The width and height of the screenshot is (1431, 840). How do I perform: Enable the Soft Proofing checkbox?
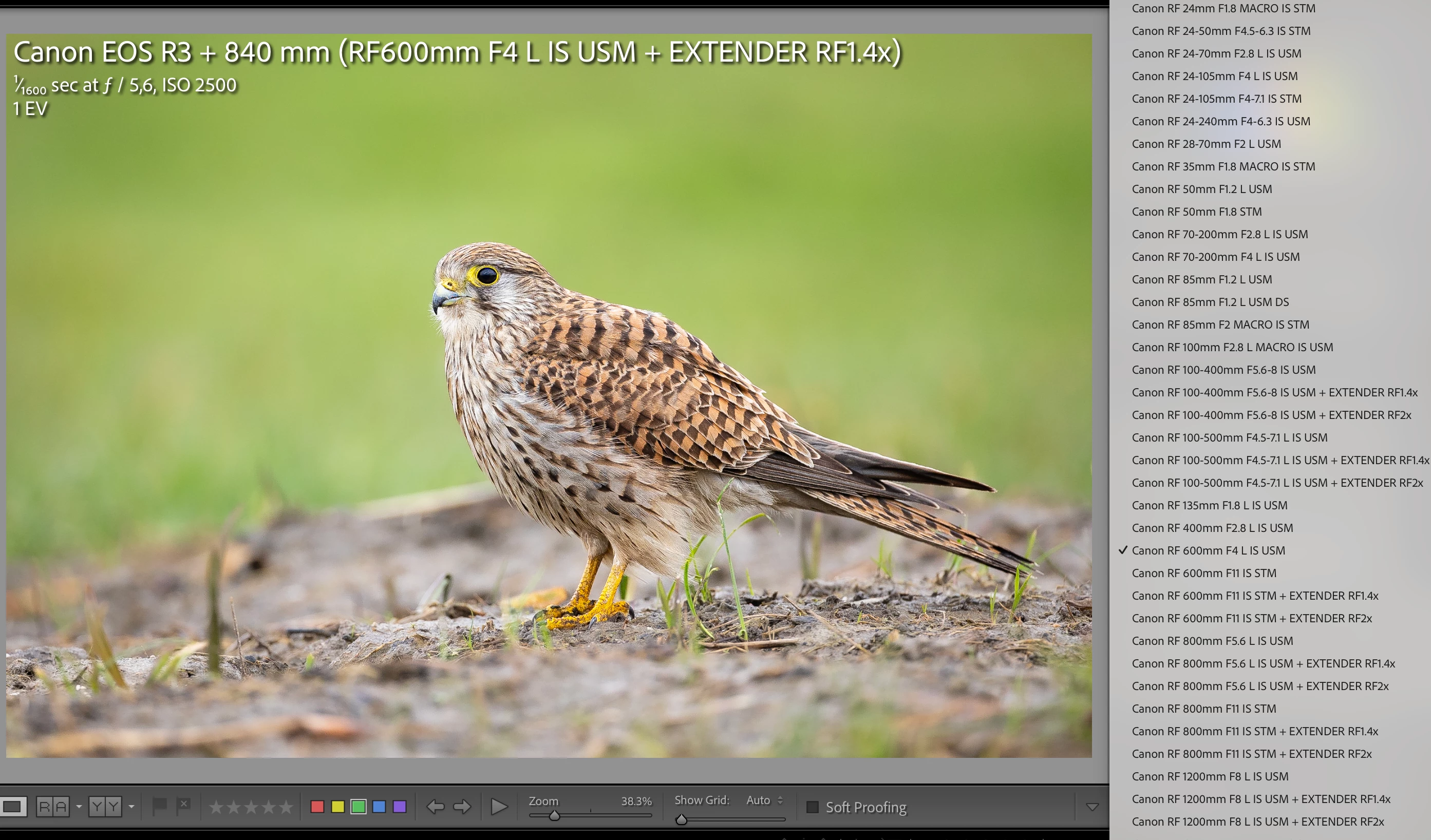coord(813,807)
